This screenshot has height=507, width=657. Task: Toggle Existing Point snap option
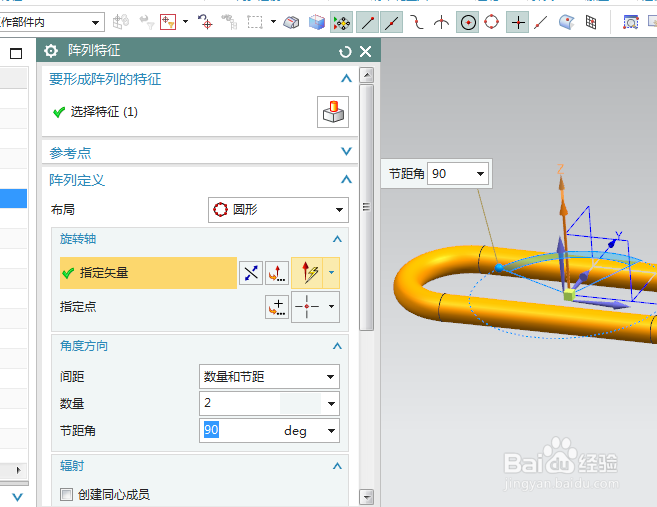click(x=518, y=23)
